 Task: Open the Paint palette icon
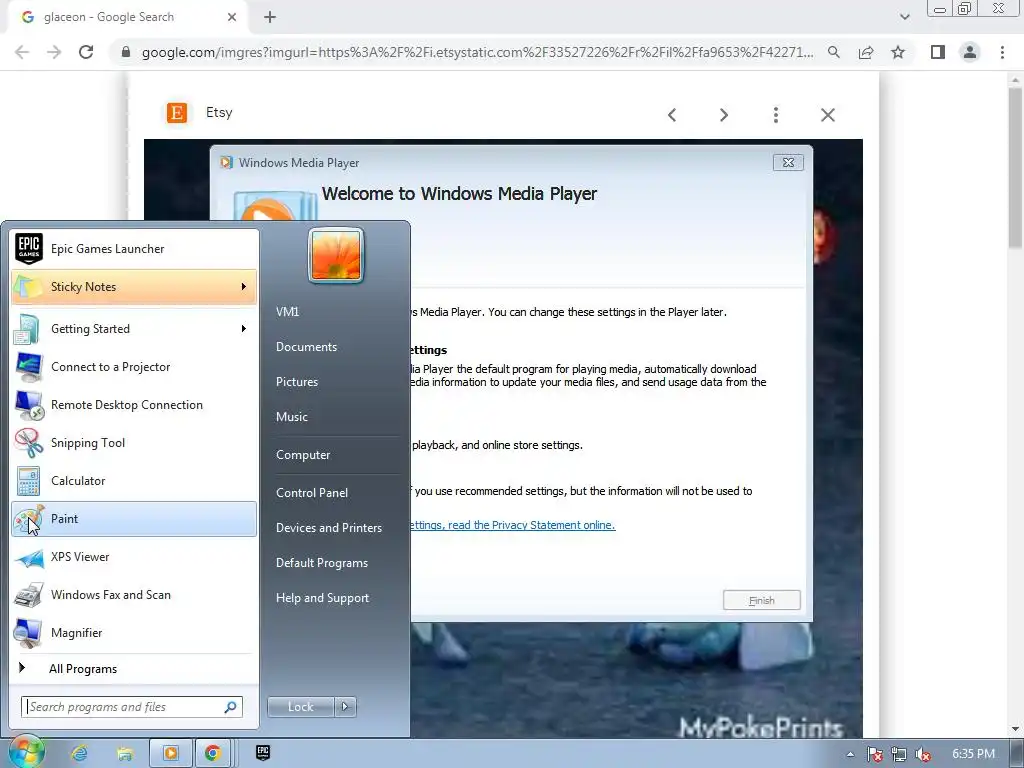29,519
